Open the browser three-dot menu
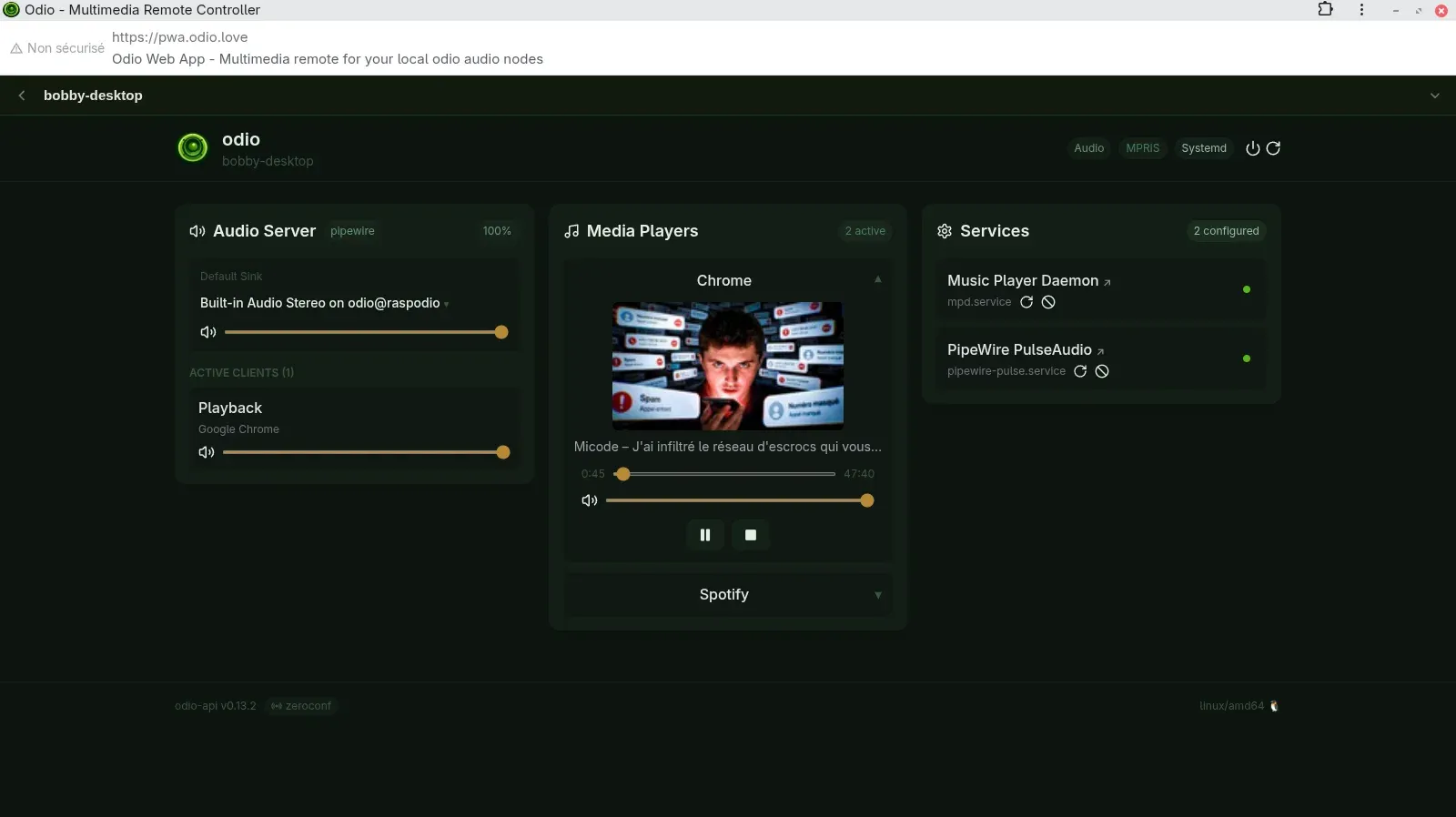The height and width of the screenshot is (817, 1456). point(1361,10)
